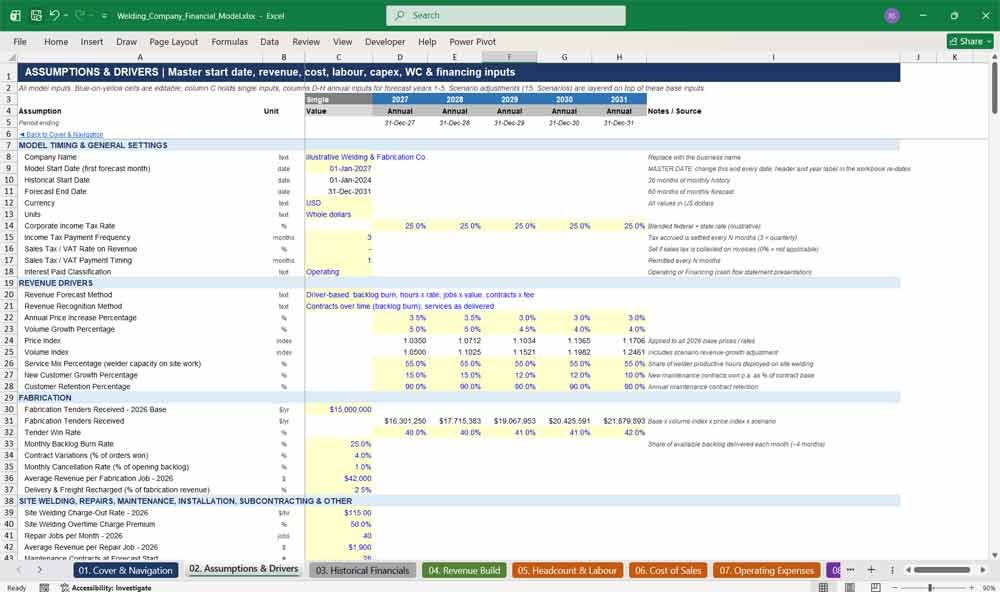Screen dimensions: 1000x592
Task: Open the Undo history dropdown arrow
Action: 66,15
